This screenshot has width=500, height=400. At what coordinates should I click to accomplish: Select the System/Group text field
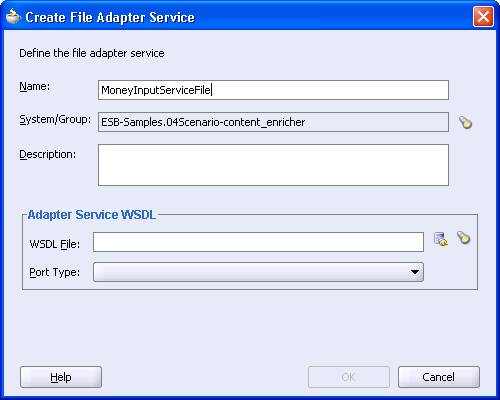pos(273,122)
